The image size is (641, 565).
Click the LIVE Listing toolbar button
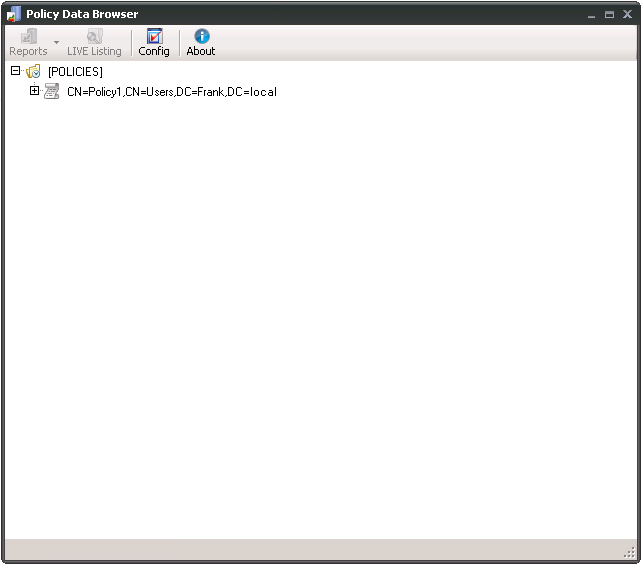coord(94,42)
